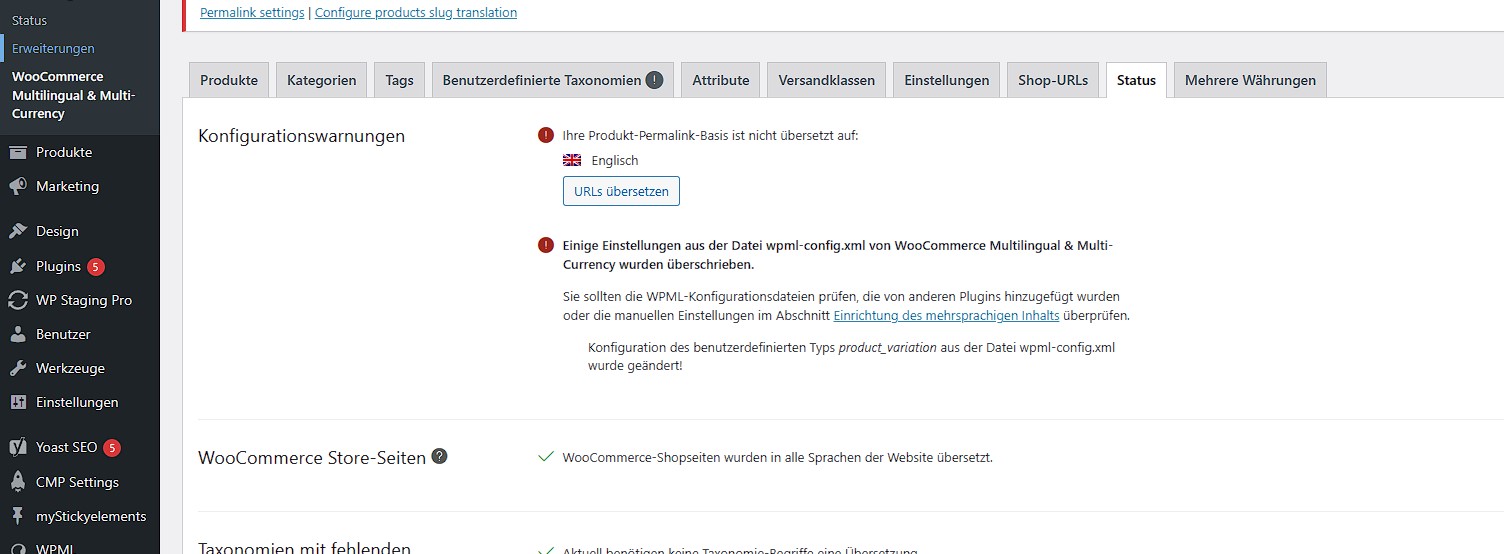Click the Werkzeuge wrench icon
The image size is (1504, 554).
point(18,368)
